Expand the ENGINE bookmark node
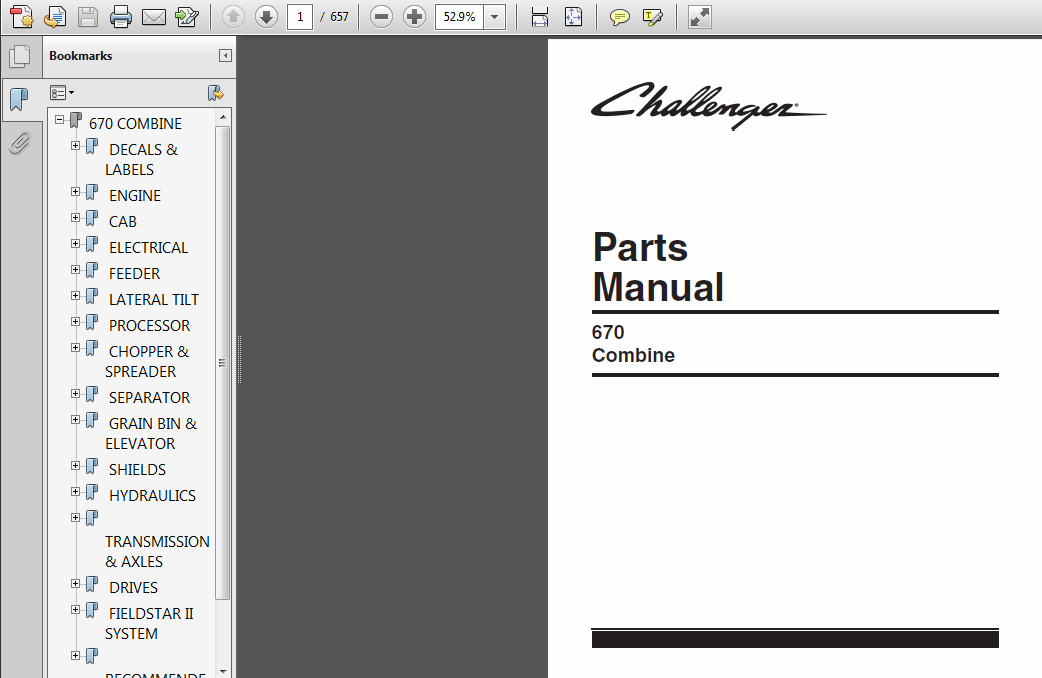The image size is (1042, 678). click(x=75, y=191)
